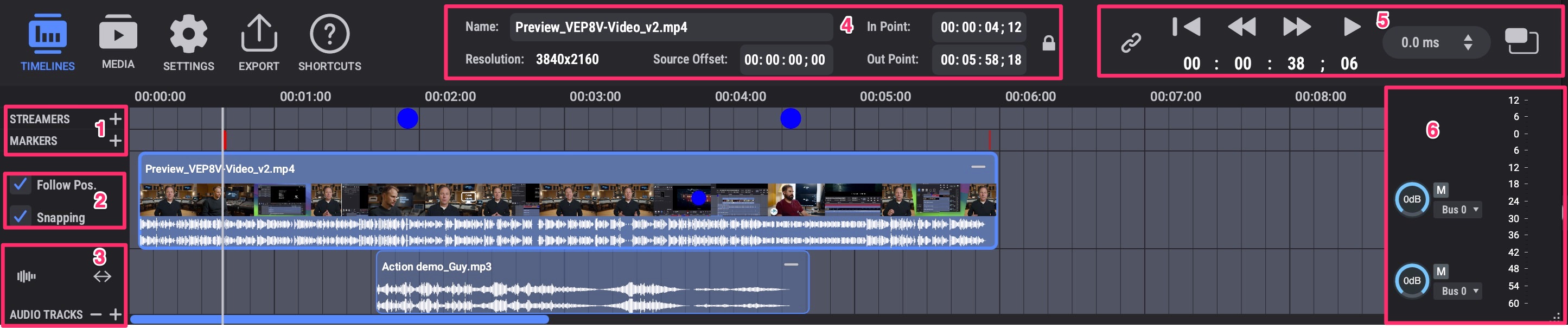Collapse the Preview_VEP8V-Video_v2.mp4 clip
The width and height of the screenshot is (1568, 328).
[978, 167]
